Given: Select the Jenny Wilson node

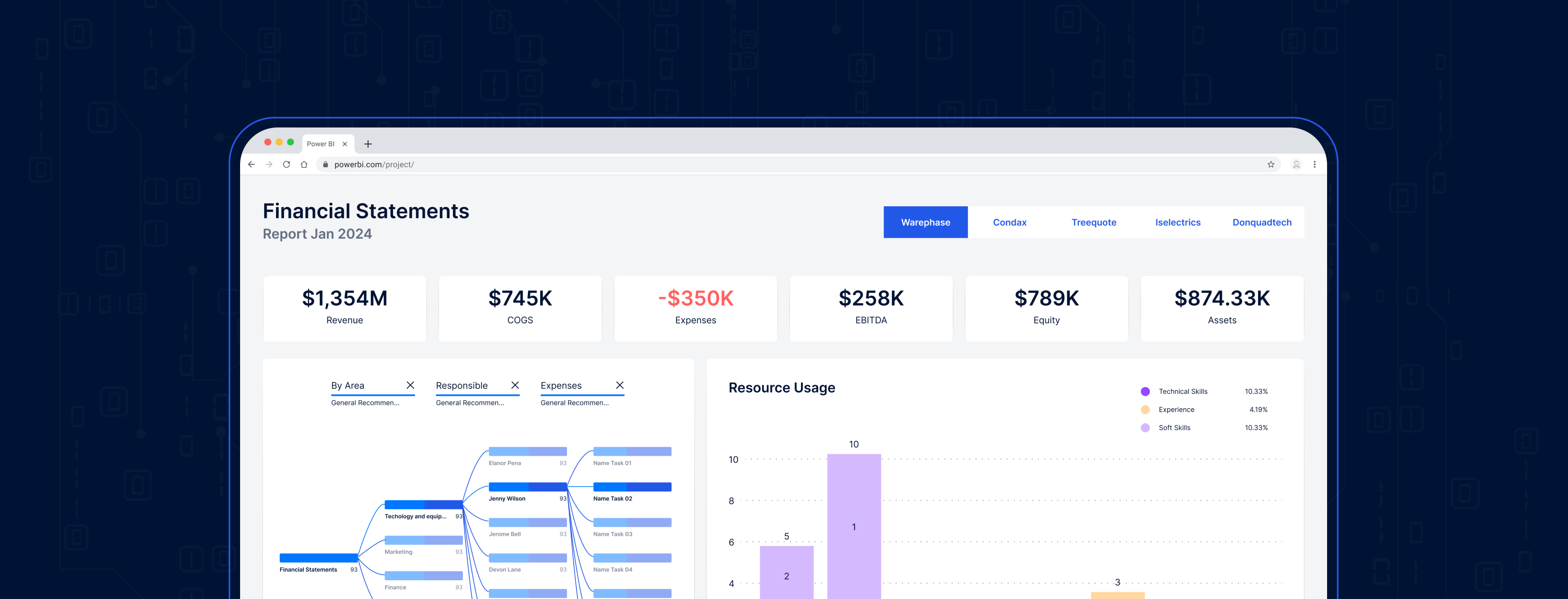Looking at the screenshot, I should [x=527, y=487].
